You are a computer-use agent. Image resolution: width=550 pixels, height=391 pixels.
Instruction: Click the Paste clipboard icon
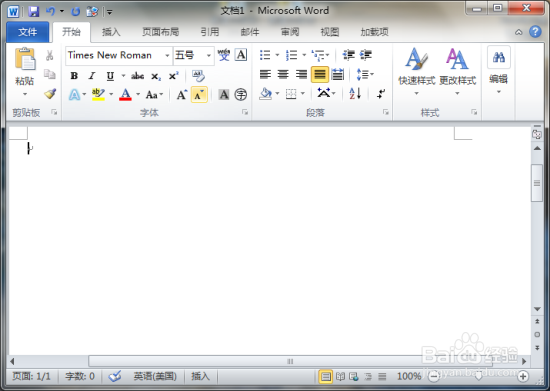[x=25, y=59]
